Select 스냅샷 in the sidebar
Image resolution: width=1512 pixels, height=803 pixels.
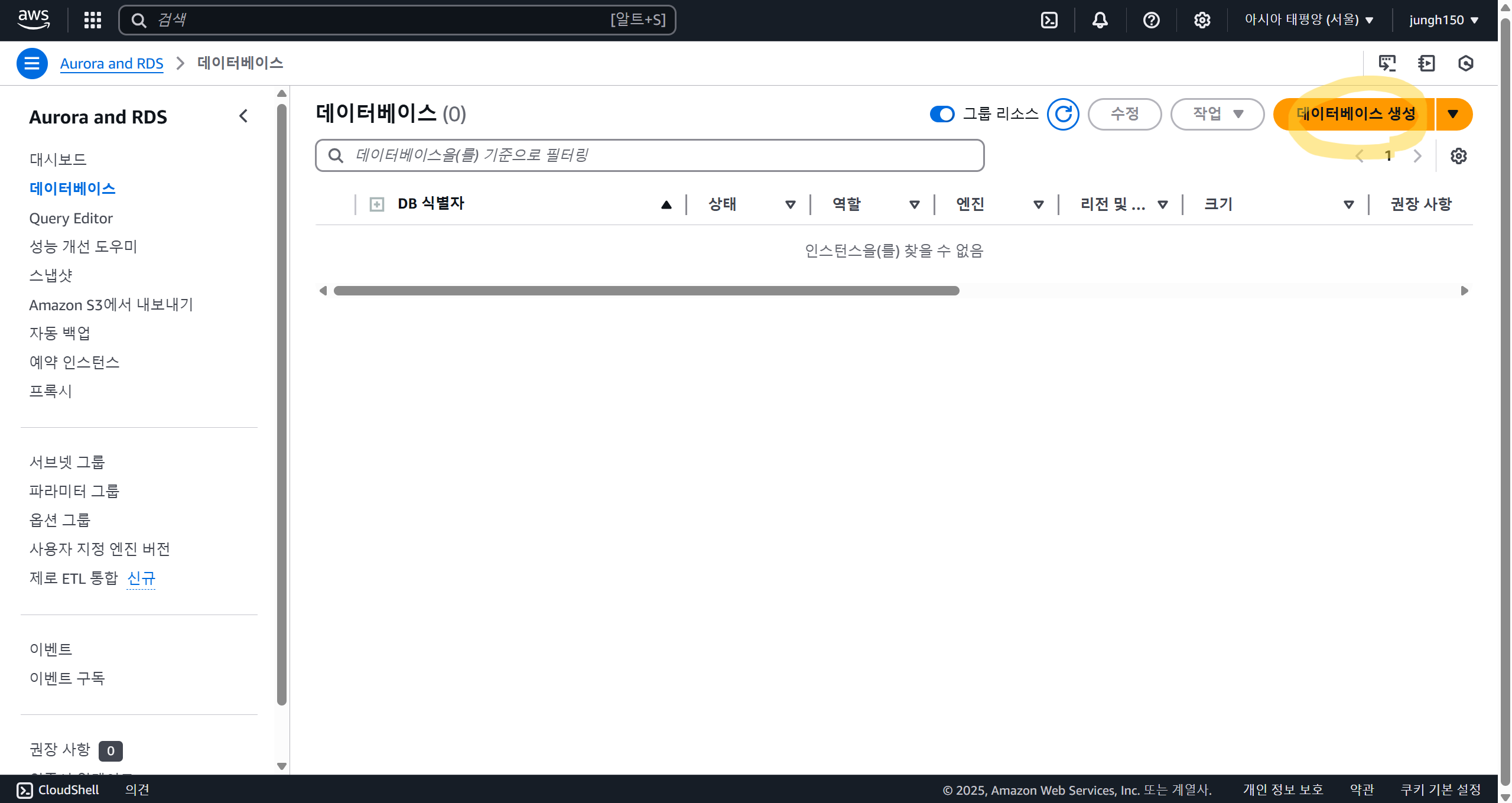tap(51, 275)
